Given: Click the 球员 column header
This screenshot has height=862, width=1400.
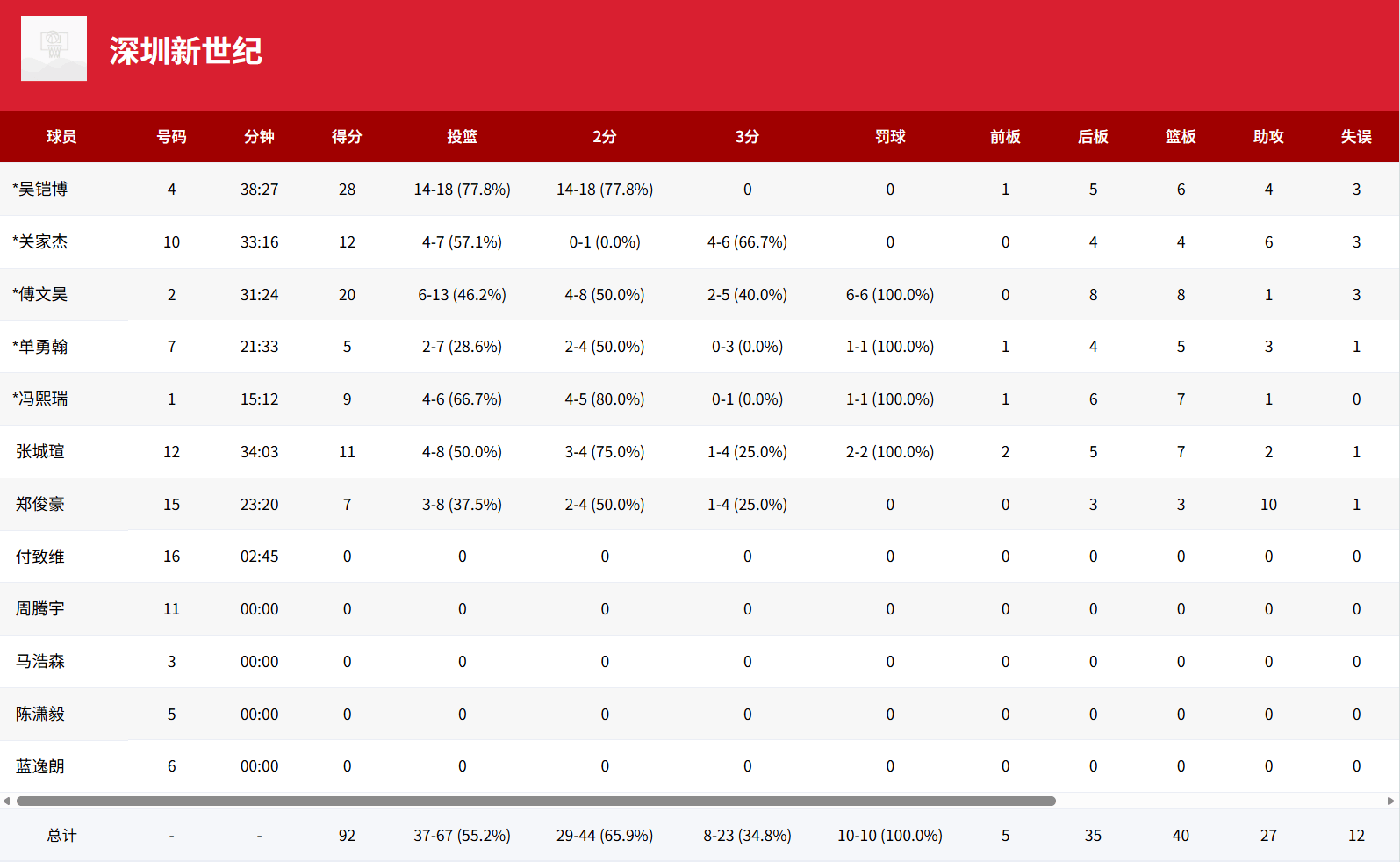Looking at the screenshot, I should click(x=61, y=137).
